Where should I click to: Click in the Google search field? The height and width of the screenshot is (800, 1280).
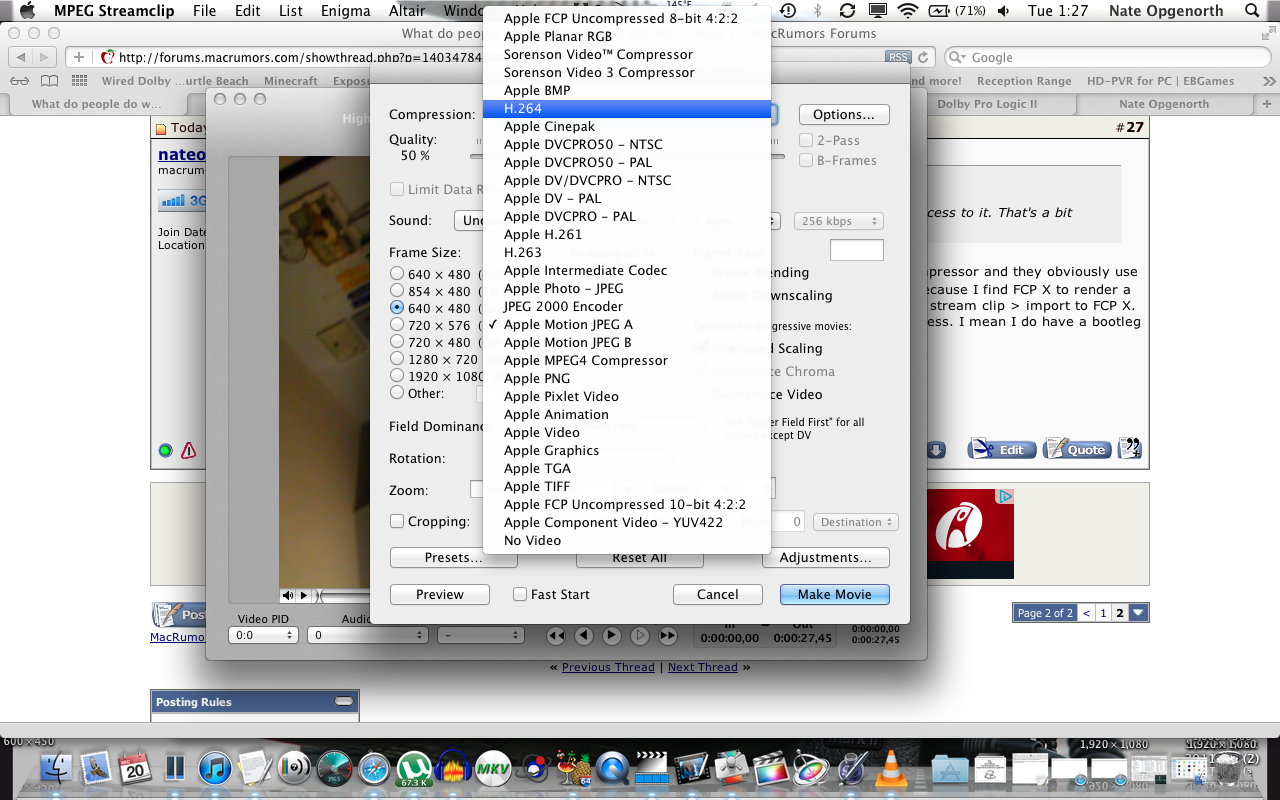[x=1105, y=57]
